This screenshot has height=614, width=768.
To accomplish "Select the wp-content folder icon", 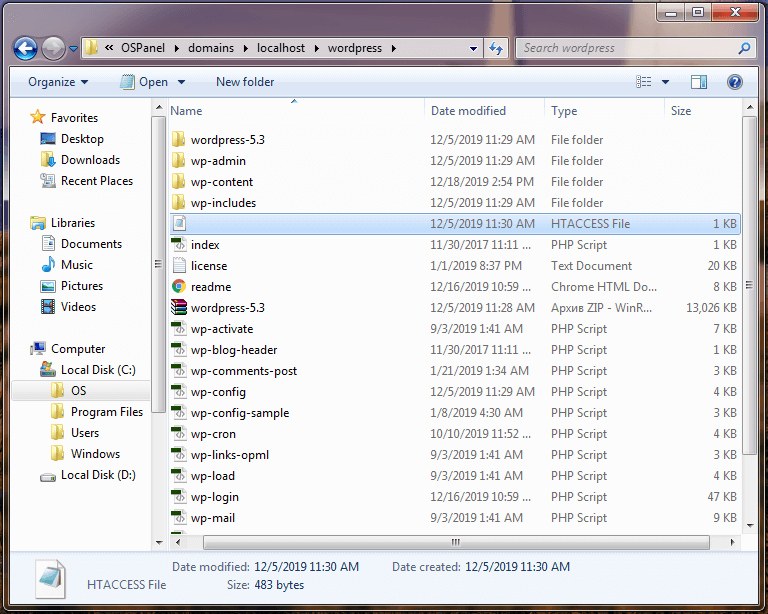I will (x=179, y=182).
